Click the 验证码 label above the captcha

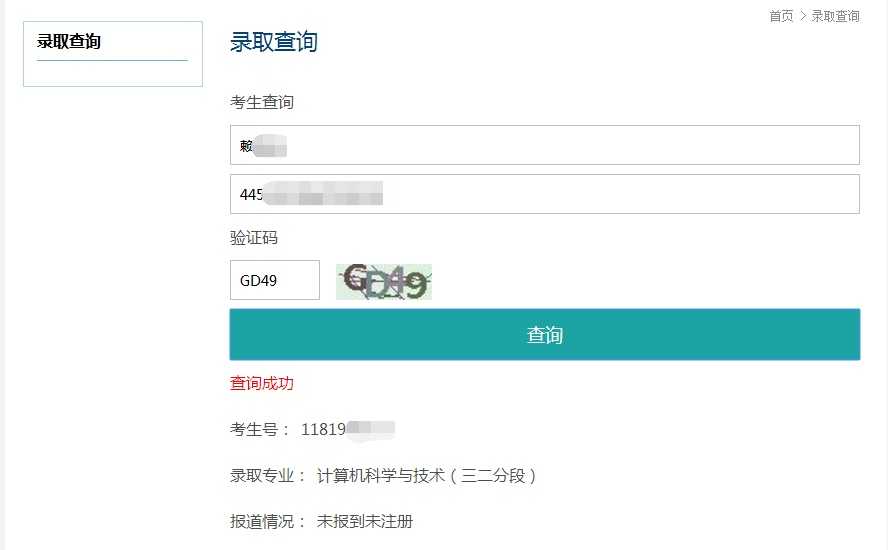254,238
